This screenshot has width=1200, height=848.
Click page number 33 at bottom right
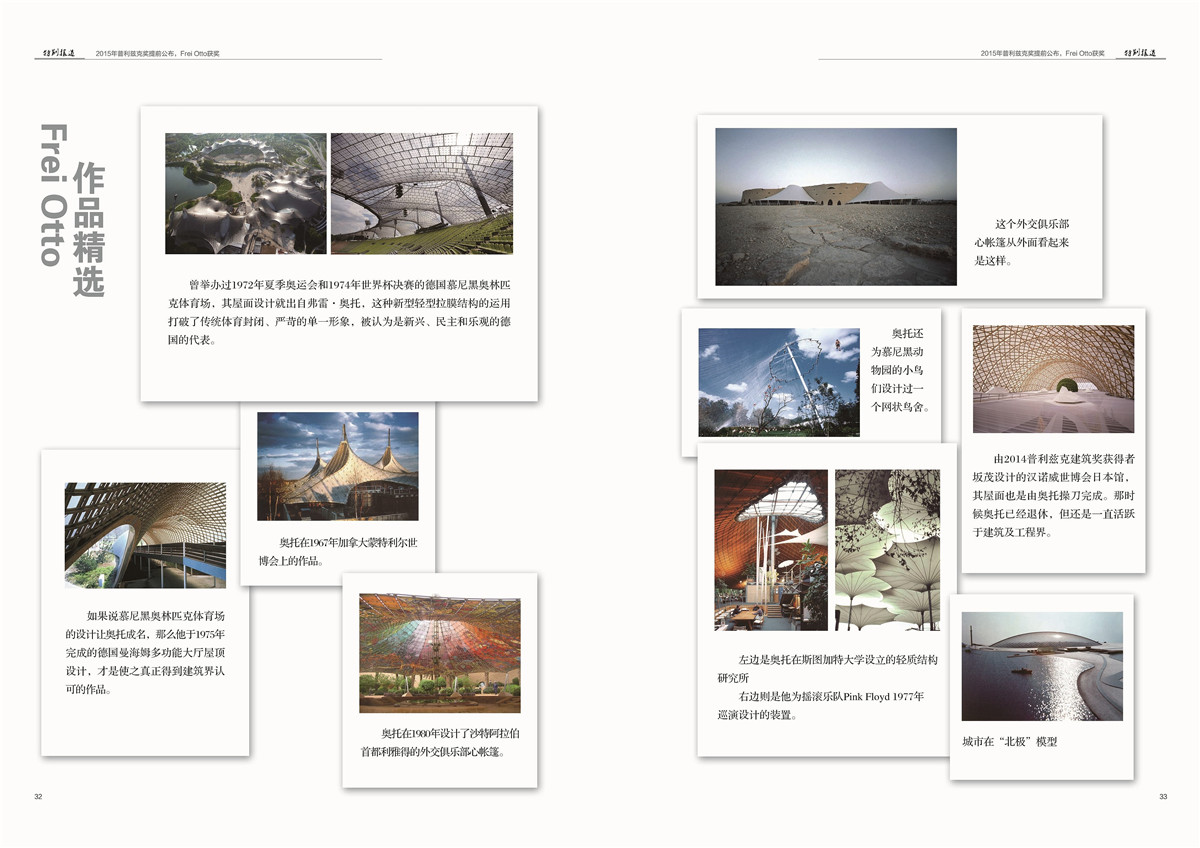point(1163,796)
